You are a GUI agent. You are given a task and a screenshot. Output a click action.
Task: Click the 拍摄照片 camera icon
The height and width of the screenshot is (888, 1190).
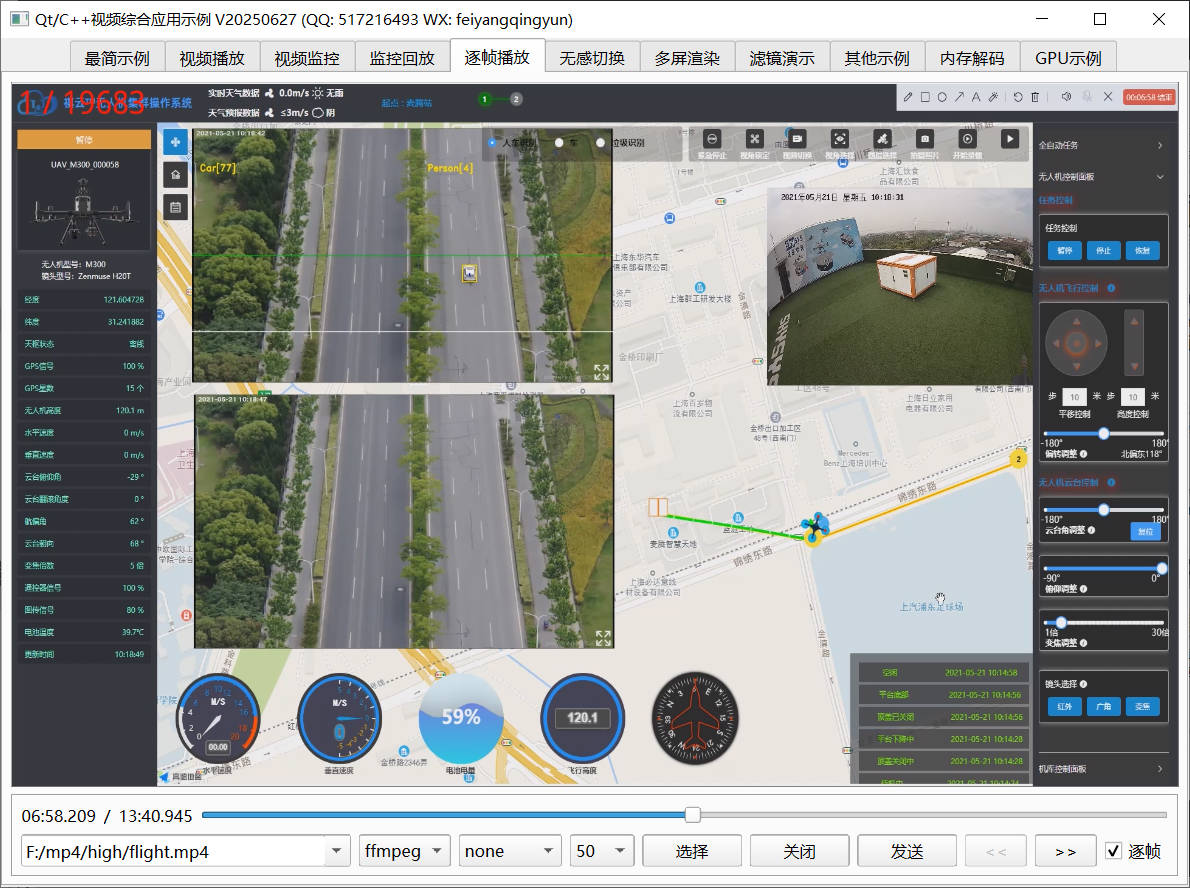coord(926,140)
